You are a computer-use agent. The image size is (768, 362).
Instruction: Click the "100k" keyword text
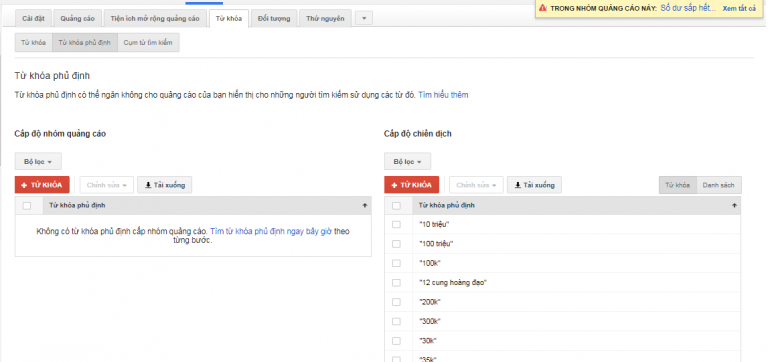pyautogui.click(x=430, y=263)
